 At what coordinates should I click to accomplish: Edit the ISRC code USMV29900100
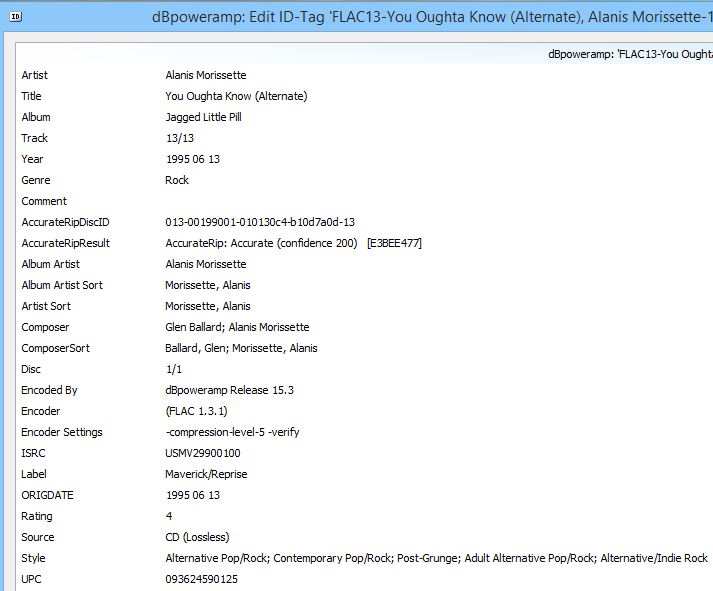202,453
